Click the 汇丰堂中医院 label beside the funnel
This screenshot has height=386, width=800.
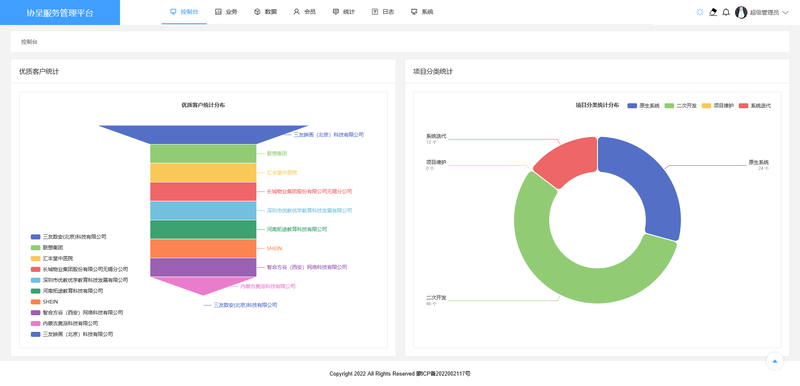pos(282,172)
